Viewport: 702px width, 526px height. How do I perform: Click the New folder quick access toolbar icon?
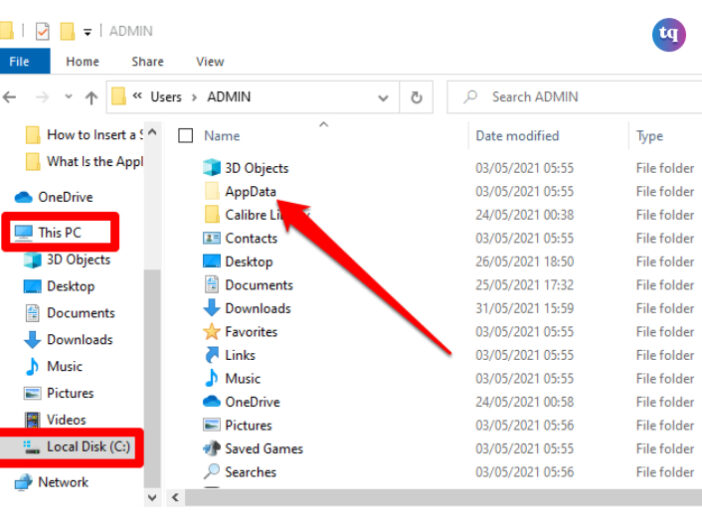(x=67, y=31)
